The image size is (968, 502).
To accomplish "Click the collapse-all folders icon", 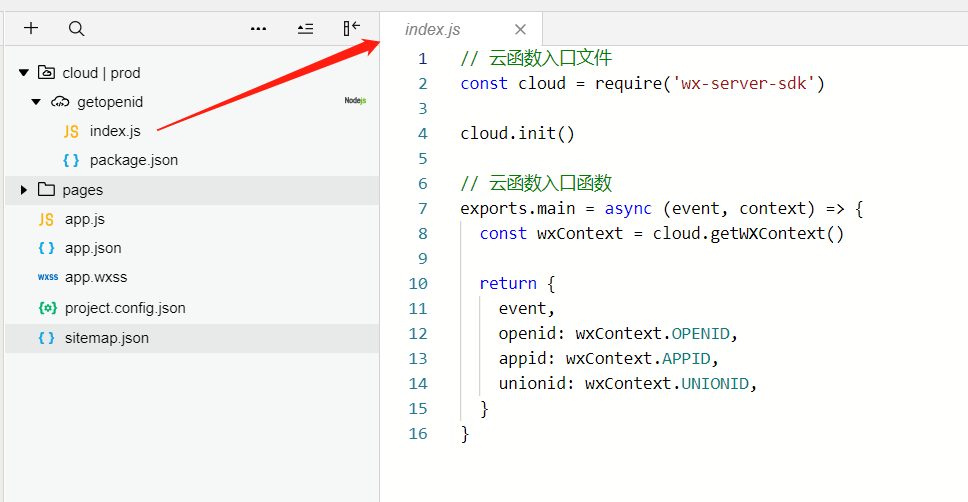I will (306, 28).
